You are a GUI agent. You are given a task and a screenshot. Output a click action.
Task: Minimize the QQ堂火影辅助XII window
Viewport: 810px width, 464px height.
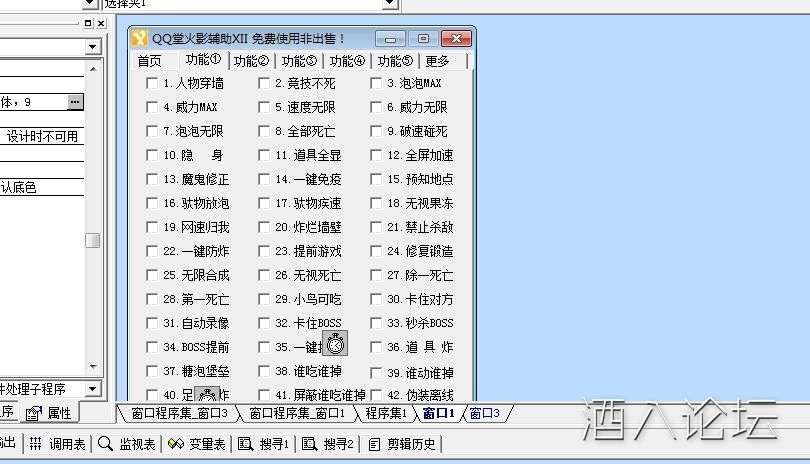390,39
